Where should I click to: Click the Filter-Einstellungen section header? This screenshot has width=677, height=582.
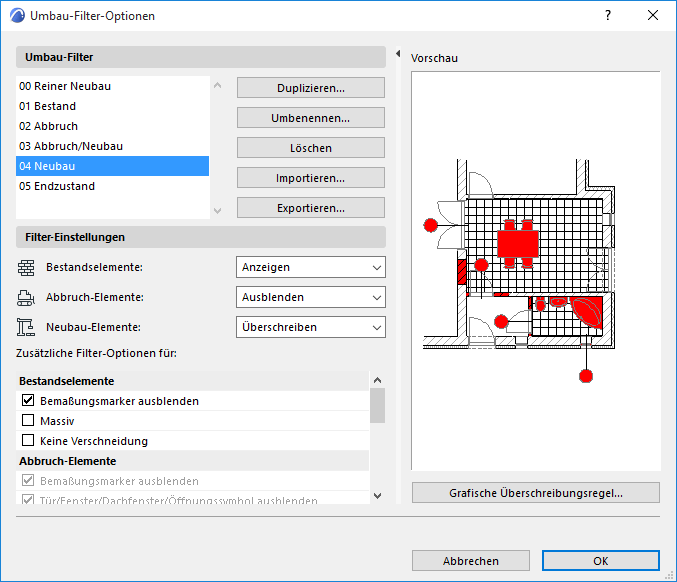point(201,237)
